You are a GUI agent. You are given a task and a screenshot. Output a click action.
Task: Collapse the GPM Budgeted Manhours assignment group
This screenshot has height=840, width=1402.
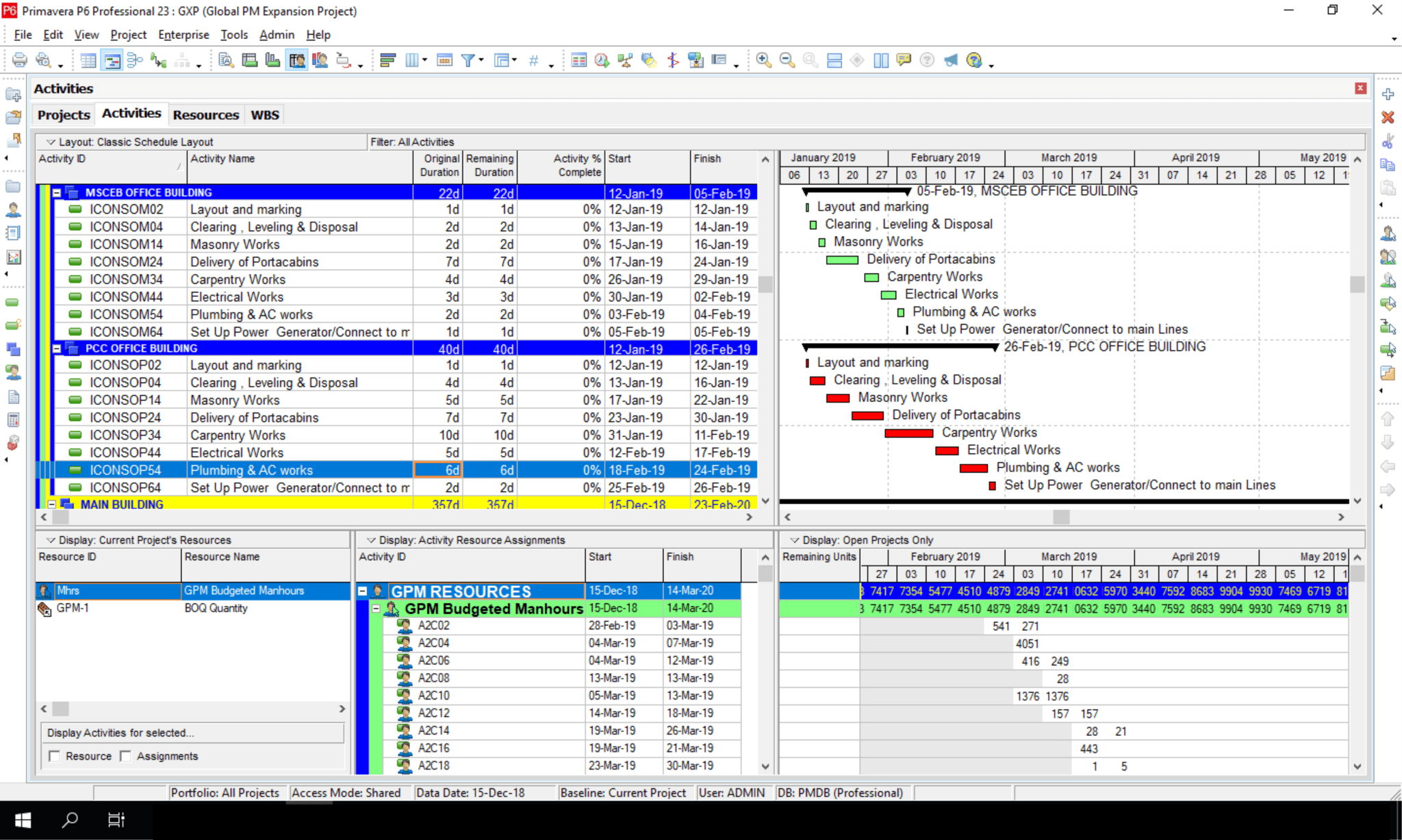[376, 609]
